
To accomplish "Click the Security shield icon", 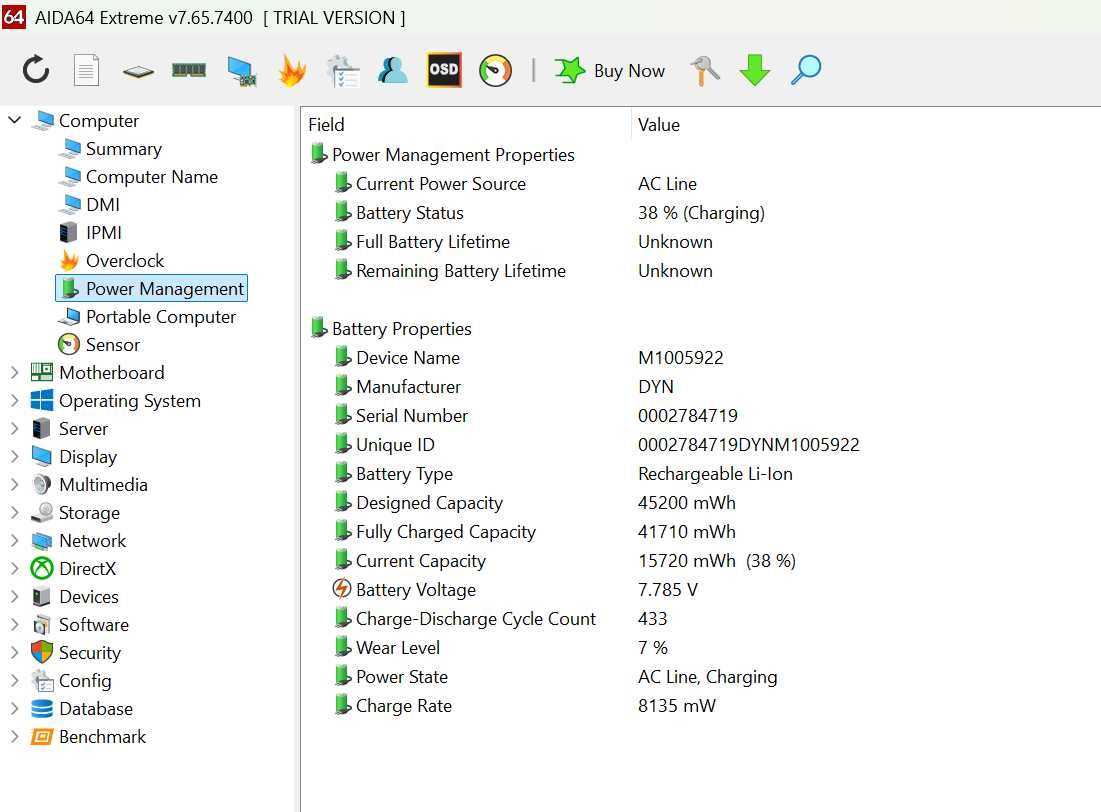I will [x=41, y=653].
